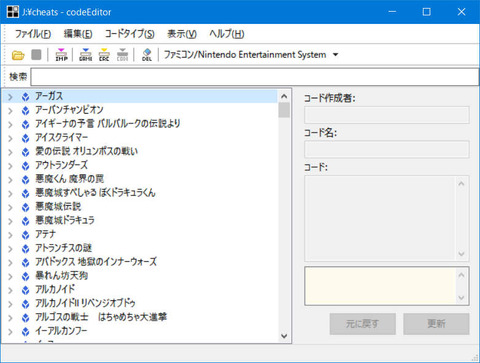The height and width of the screenshot is (363, 480).
Task: Expand the 愛の伝説 オリュンポスの戦い node
Action: 10,152
